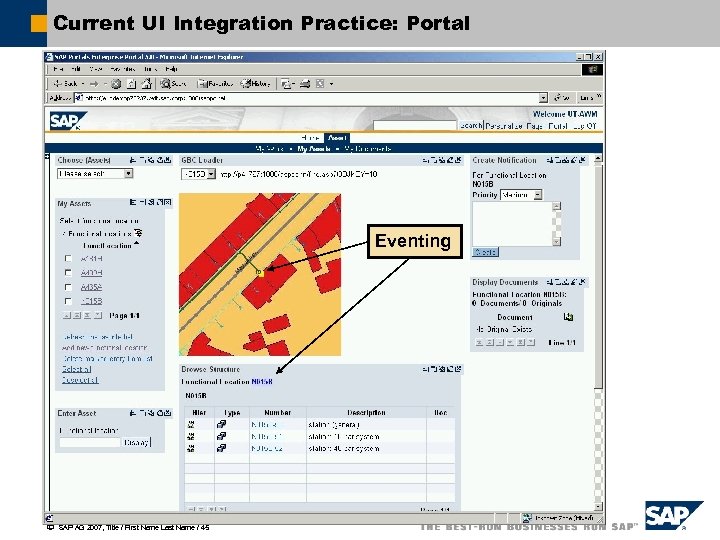Open the History pane
720x540 pixels.
tap(256, 84)
